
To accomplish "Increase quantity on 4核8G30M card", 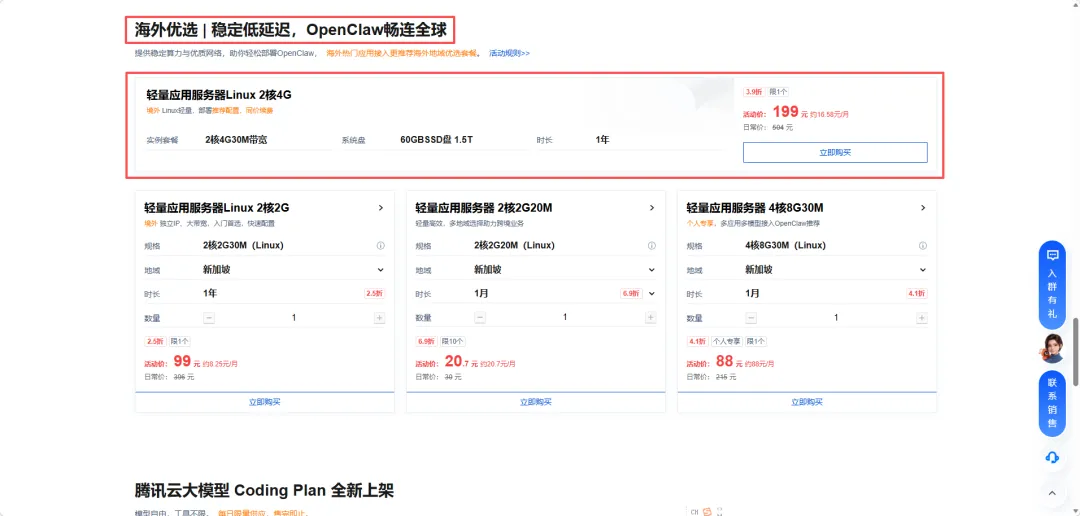I will (x=922, y=318).
